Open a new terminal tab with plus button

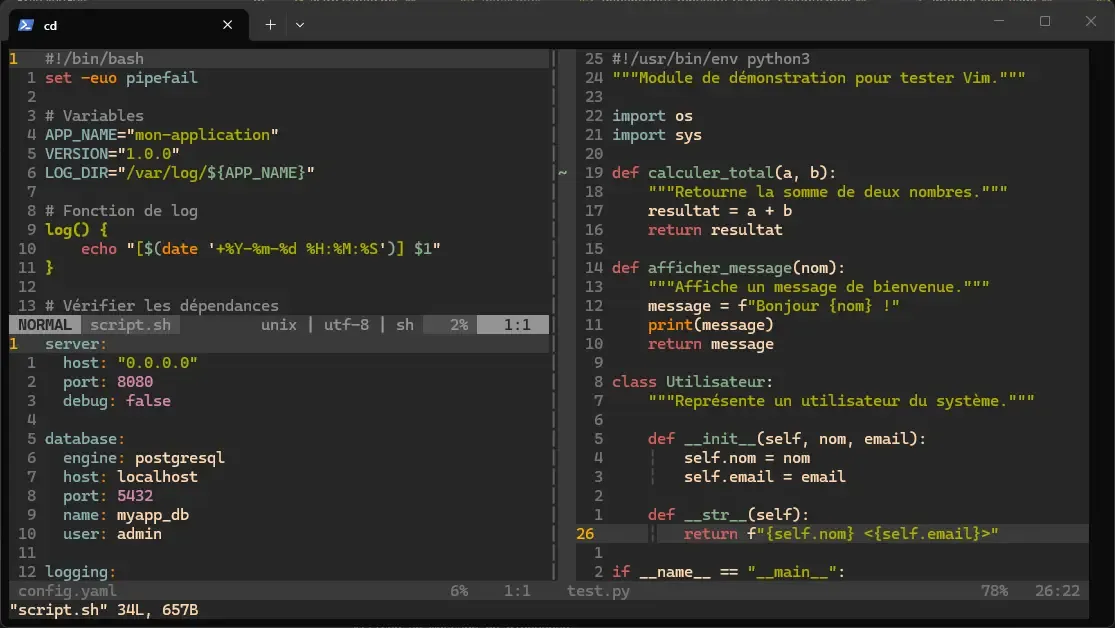(270, 25)
